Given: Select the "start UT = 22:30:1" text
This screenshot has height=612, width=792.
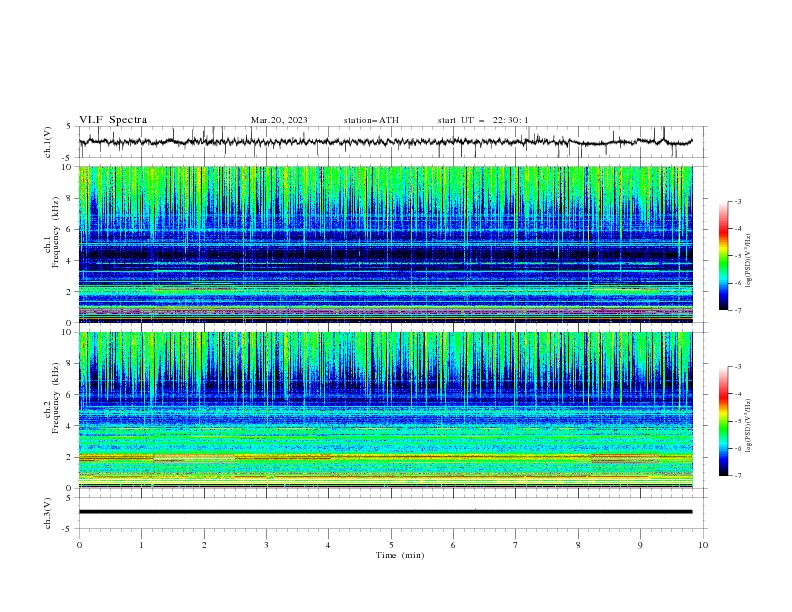Looking at the screenshot, I should (483, 120).
